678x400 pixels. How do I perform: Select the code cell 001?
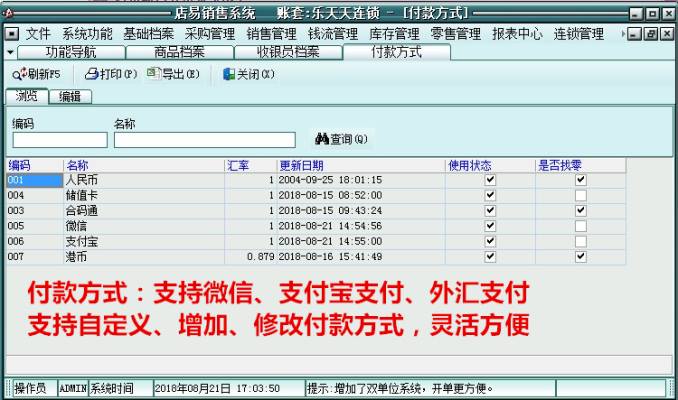pos(35,180)
